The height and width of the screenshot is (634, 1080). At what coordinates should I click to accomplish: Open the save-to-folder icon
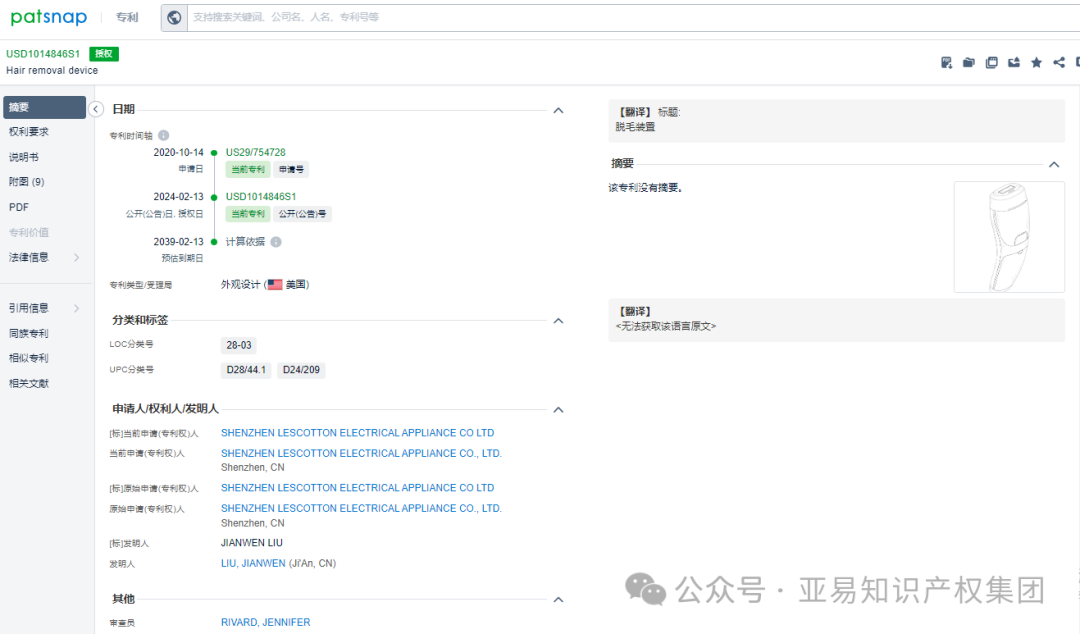point(968,62)
